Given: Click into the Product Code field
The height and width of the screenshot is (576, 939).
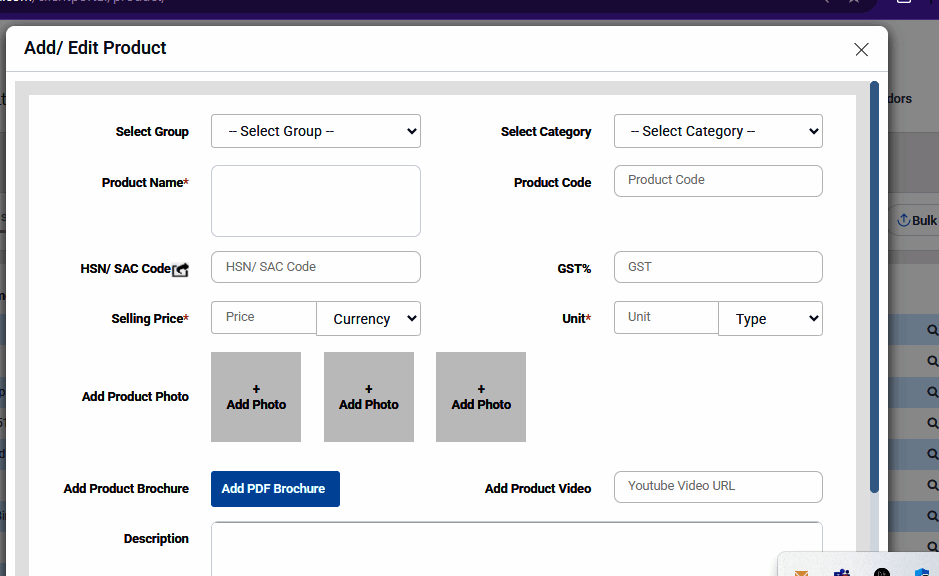Looking at the screenshot, I should (x=718, y=181).
